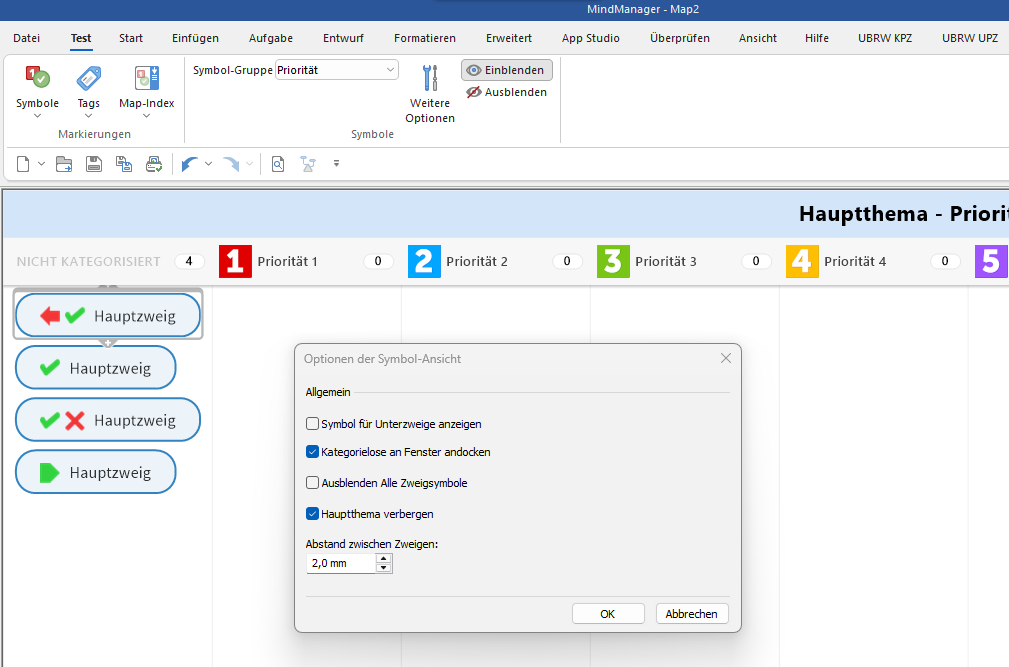Click the Priorität 1 red column icon

235,262
